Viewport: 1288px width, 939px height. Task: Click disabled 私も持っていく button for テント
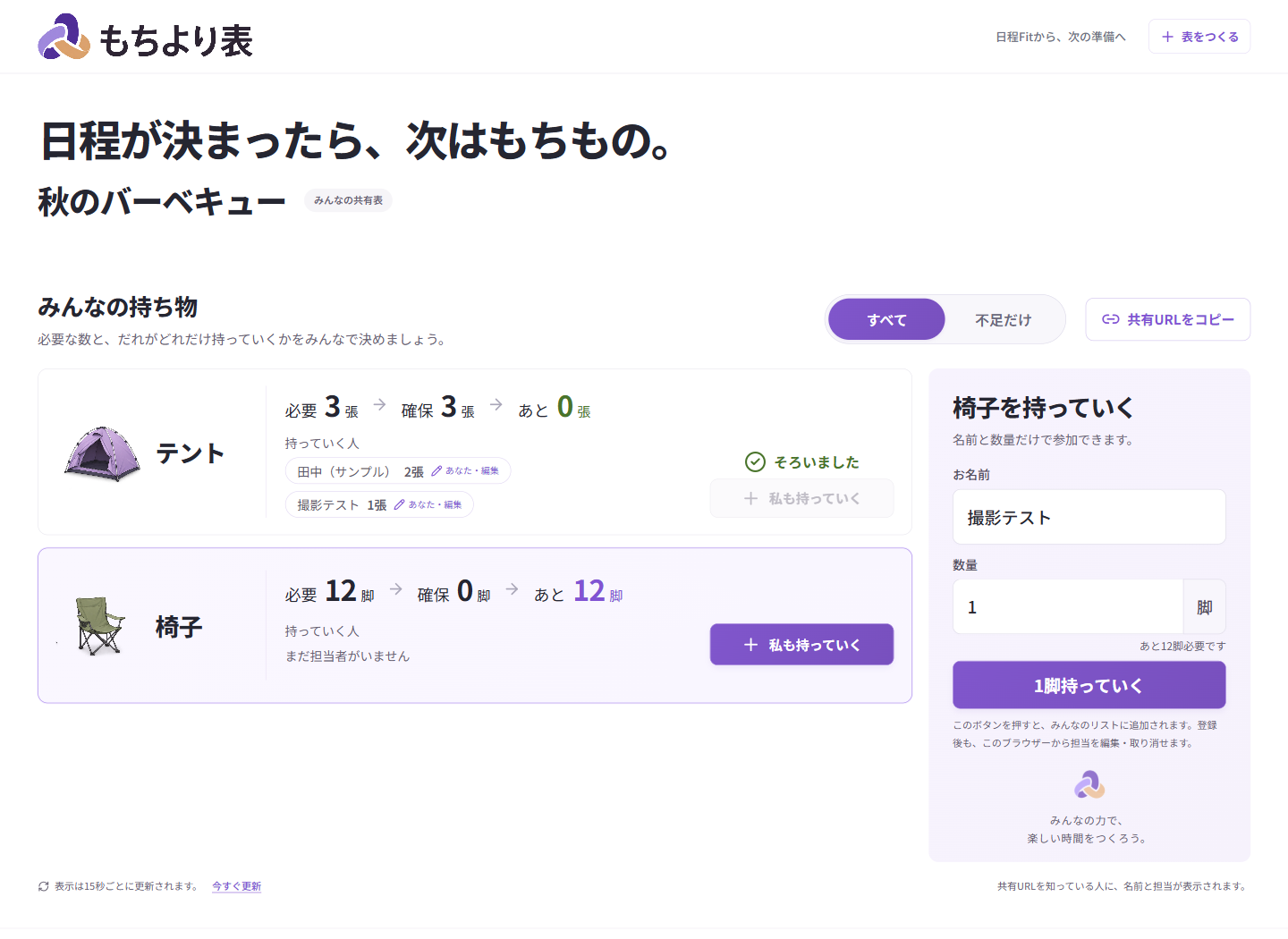coord(801,498)
